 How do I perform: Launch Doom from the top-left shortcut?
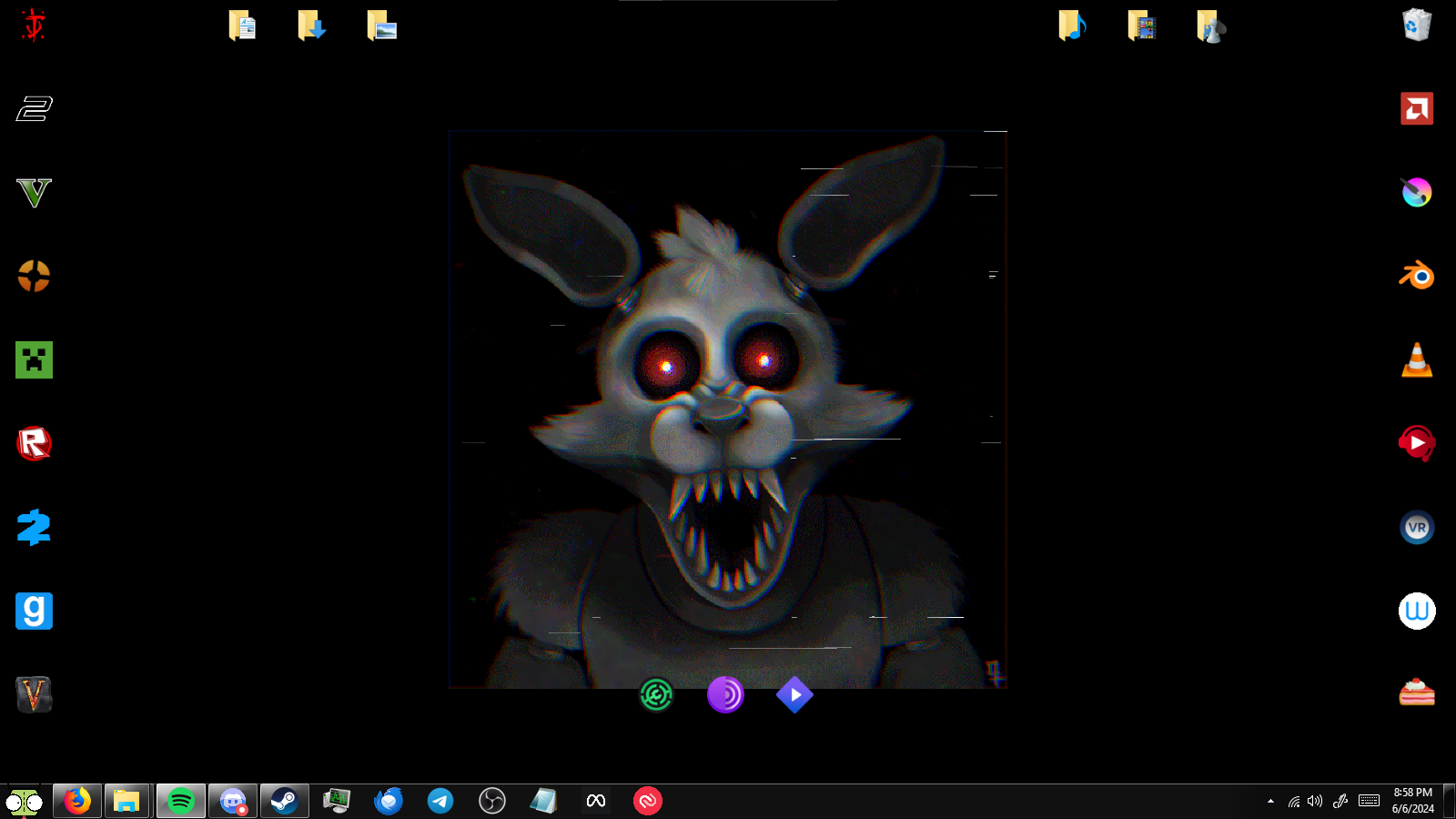coord(33,25)
